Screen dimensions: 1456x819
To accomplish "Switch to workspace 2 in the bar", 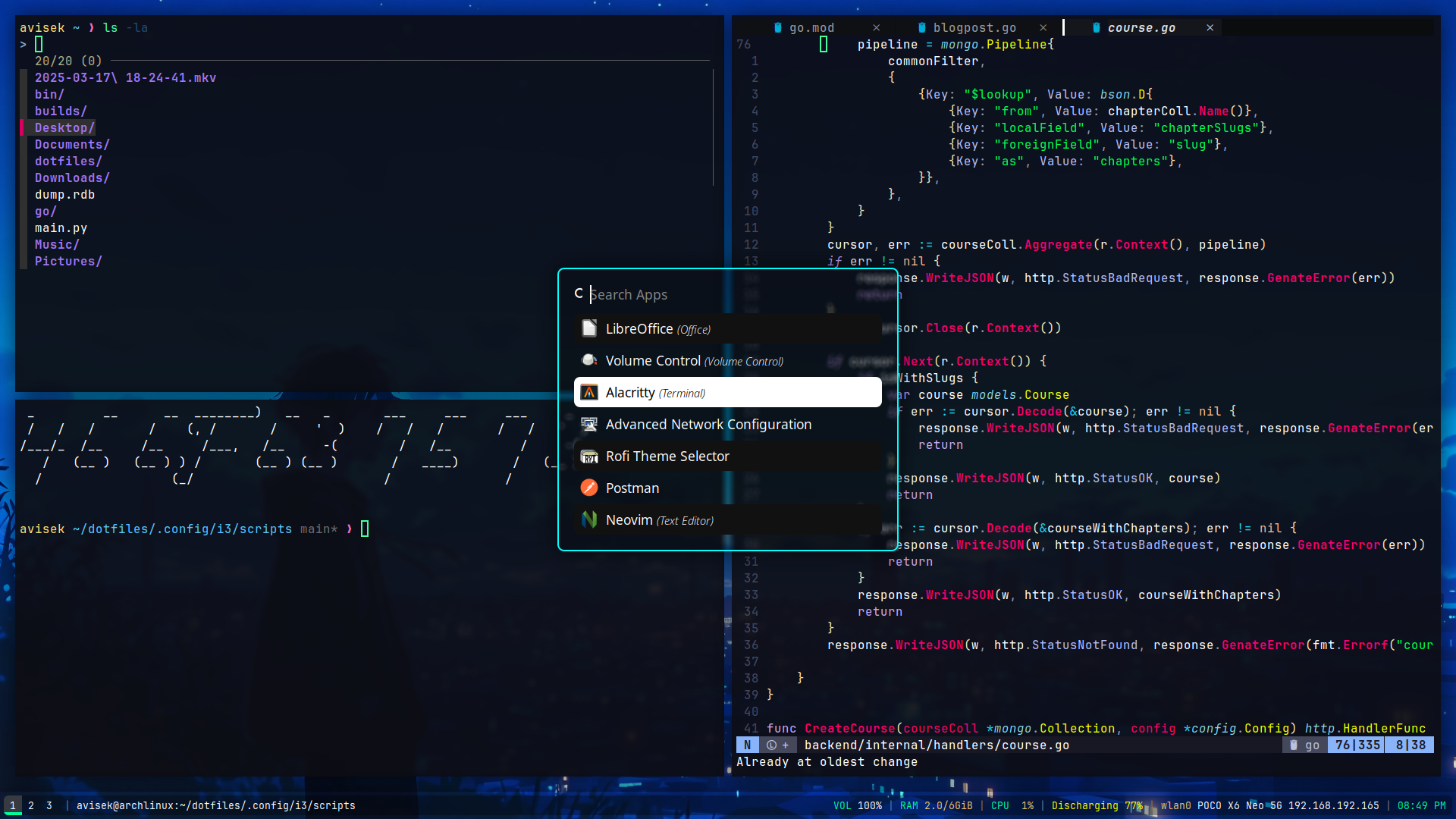I will pyautogui.click(x=31, y=805).
